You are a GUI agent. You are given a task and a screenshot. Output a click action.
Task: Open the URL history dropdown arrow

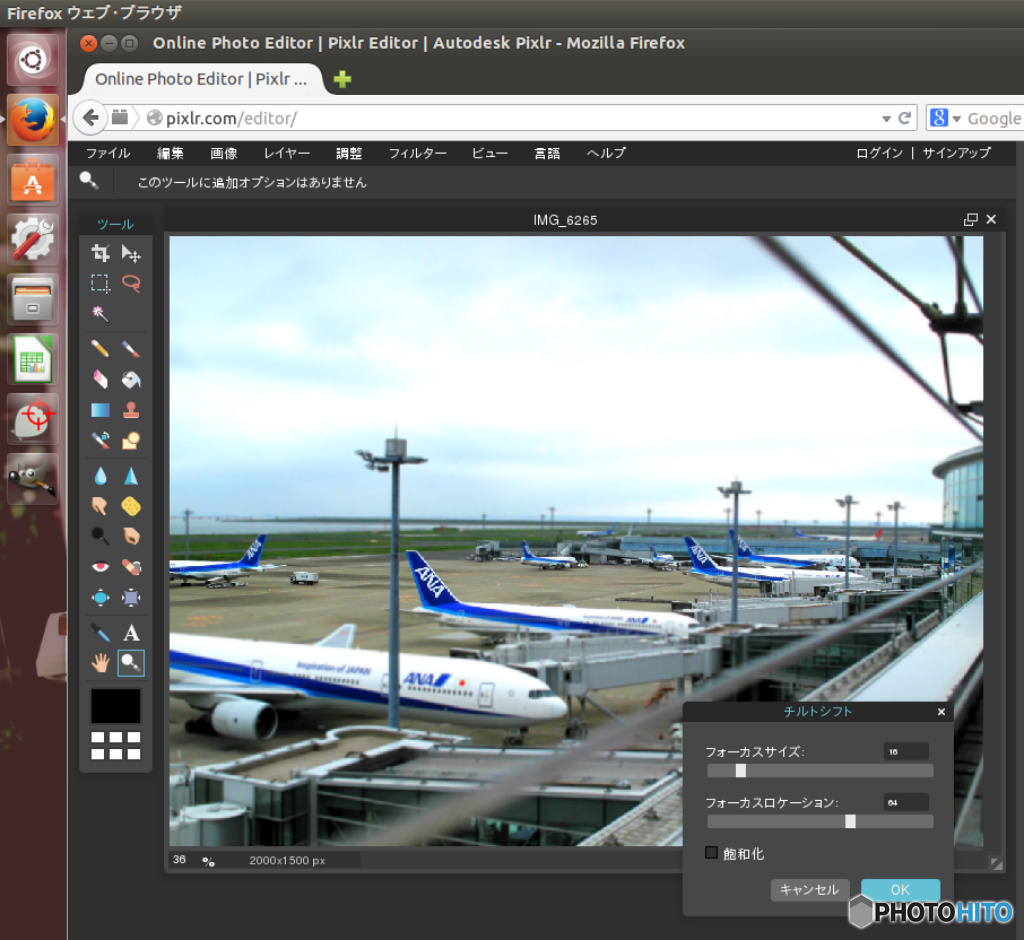pyautogui.click(x=886, y=119)
